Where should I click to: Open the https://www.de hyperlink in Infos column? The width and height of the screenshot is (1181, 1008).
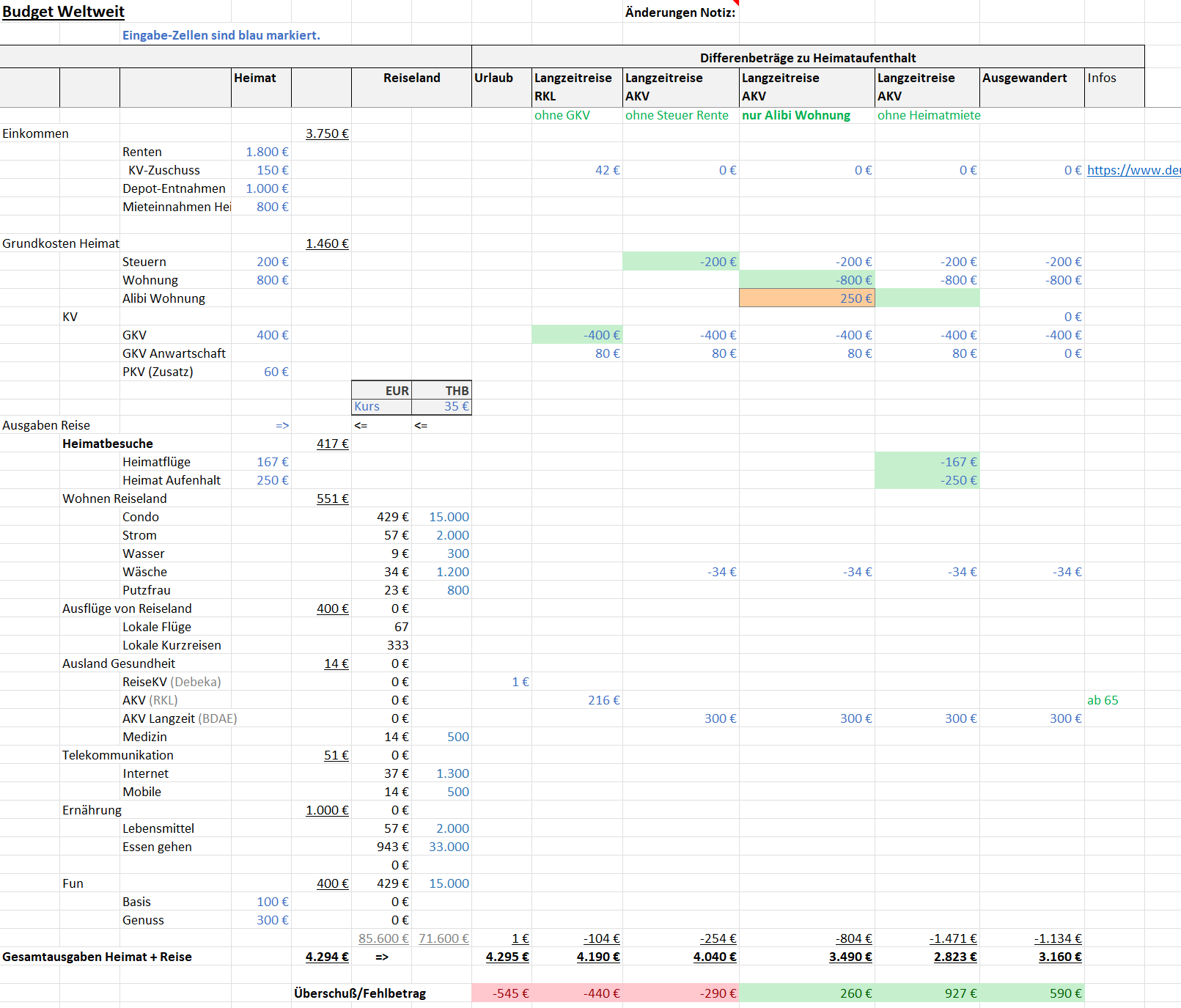1133,170
